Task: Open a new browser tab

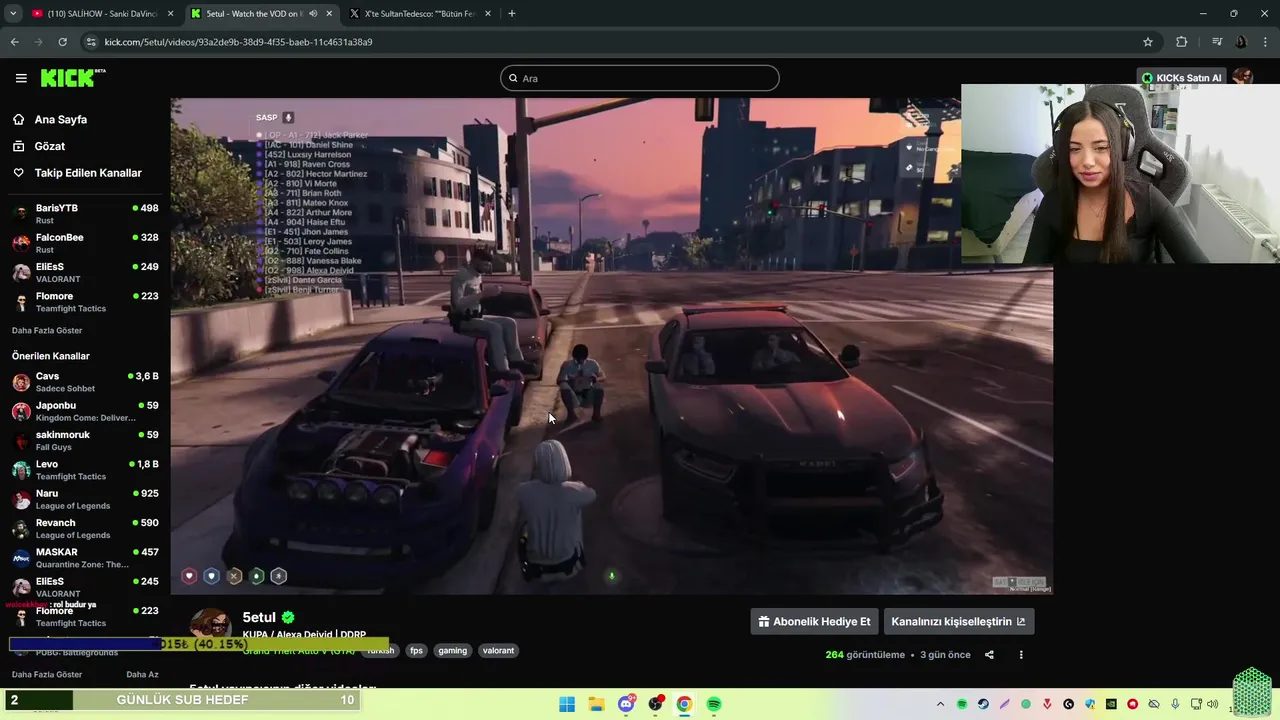Action: click(512, 13)
